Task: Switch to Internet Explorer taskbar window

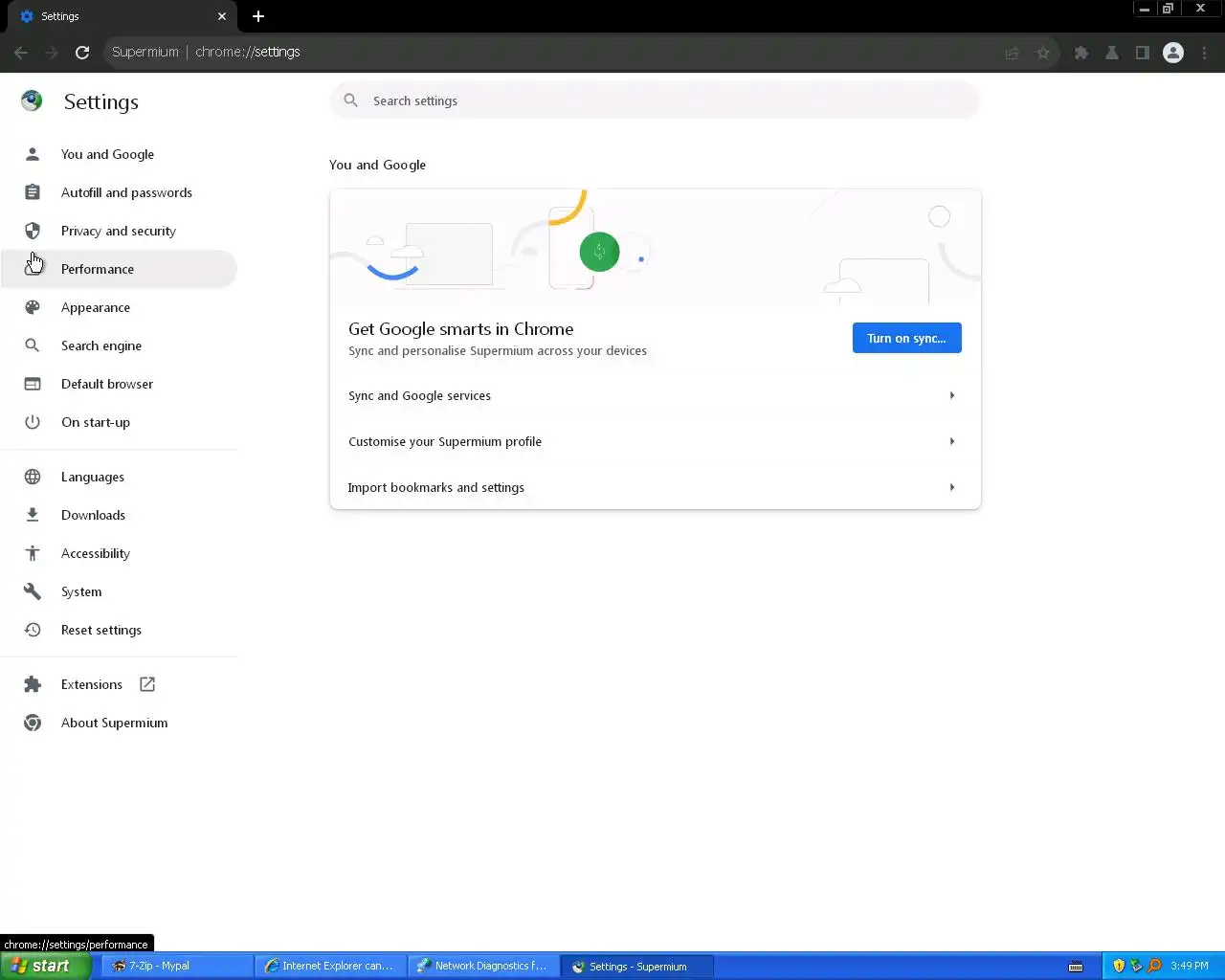Action: [x=331, y=966]
